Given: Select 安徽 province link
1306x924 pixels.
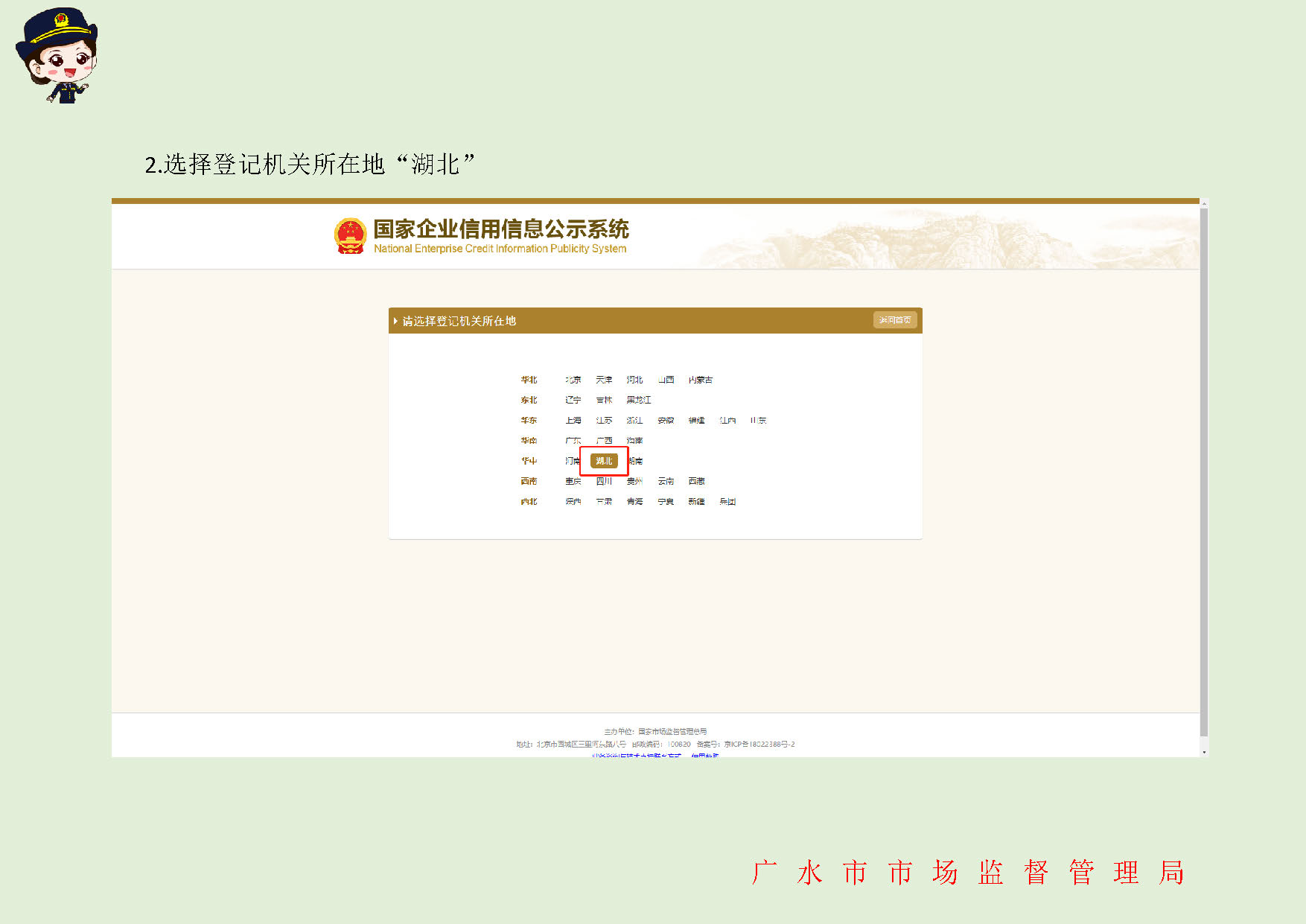Looking at the screenshot, I should (x=666, y=421).
